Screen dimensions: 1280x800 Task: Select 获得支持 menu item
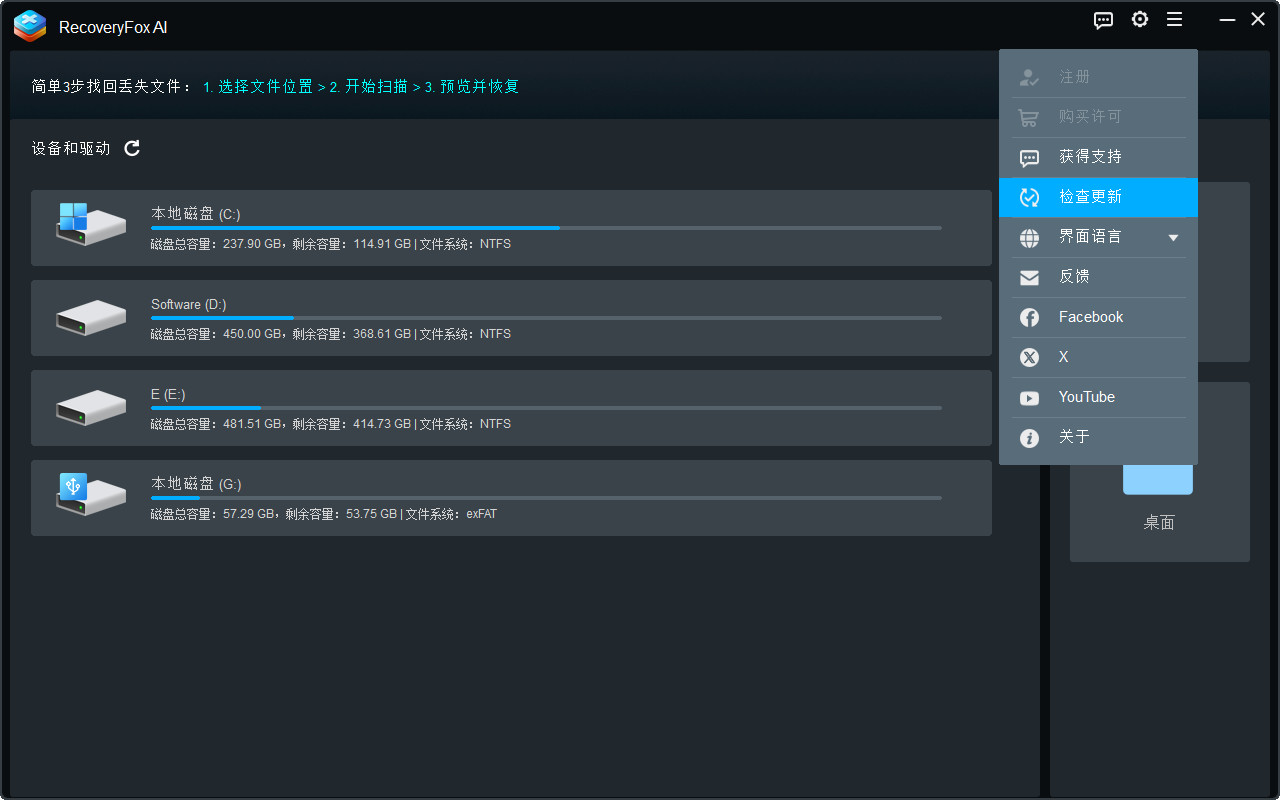pos(1090,157)
